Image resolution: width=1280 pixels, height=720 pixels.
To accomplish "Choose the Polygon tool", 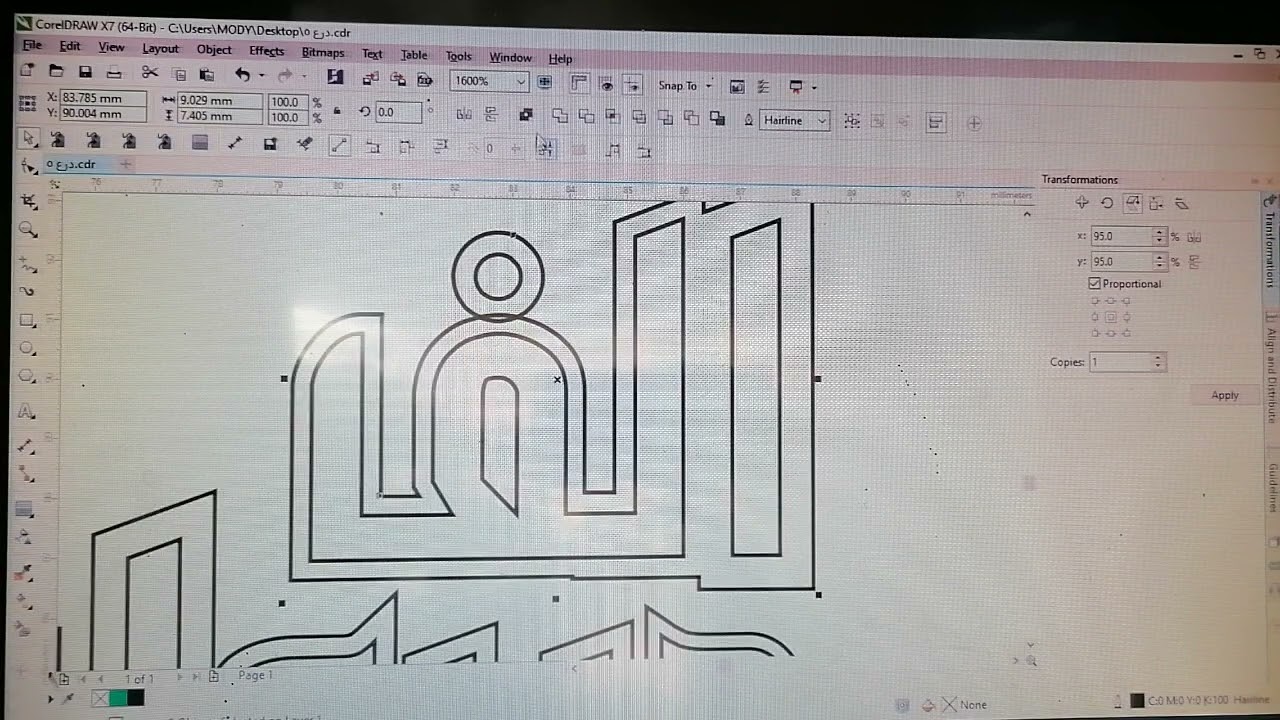I will click(28, 377).
